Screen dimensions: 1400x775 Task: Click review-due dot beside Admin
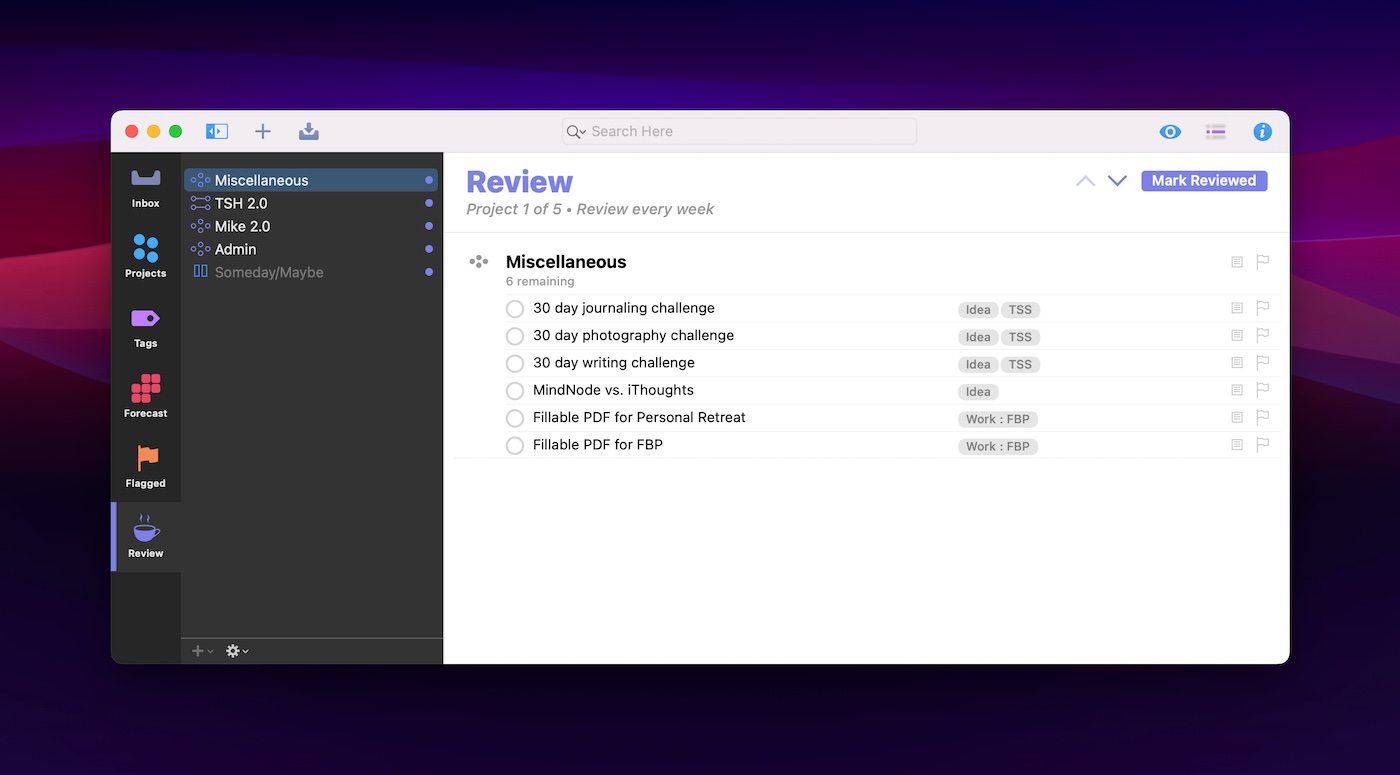[429, 249]
